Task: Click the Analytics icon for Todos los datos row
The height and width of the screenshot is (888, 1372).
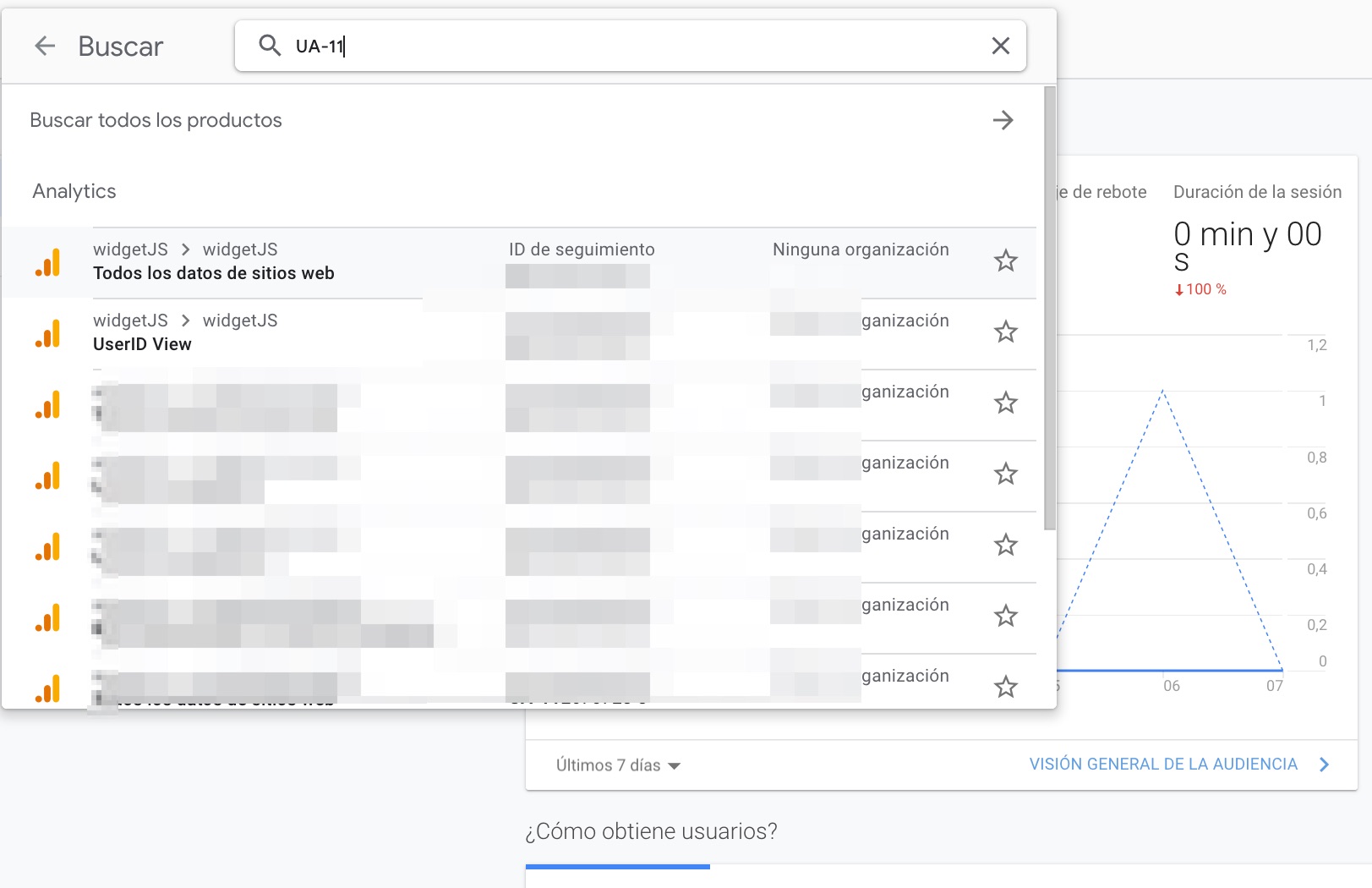Action: coord(48,262)
